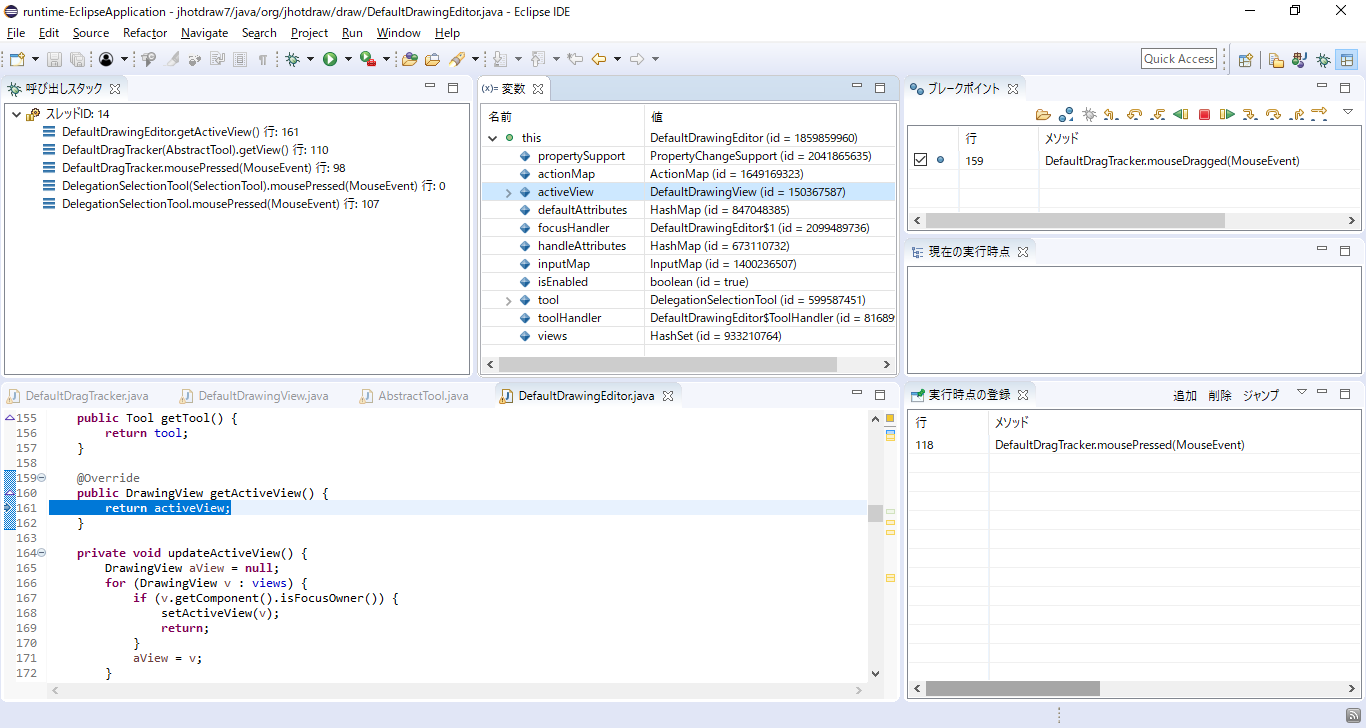Click the New file wizard icon
The height and width of the screenshot is (728, 1366).
pos(16,59)
